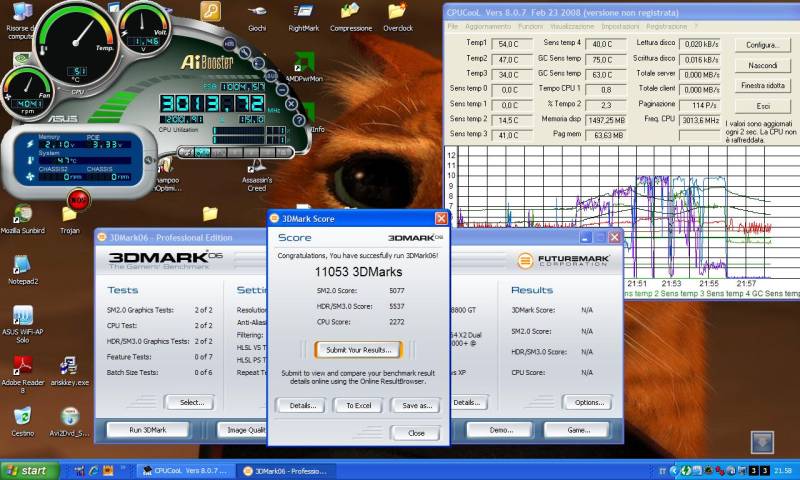The width and height of the screenshot is (800, 480).
Task: Click the AI Booster close X round icon
Action: pyautogui.click(x=291, y=104)
